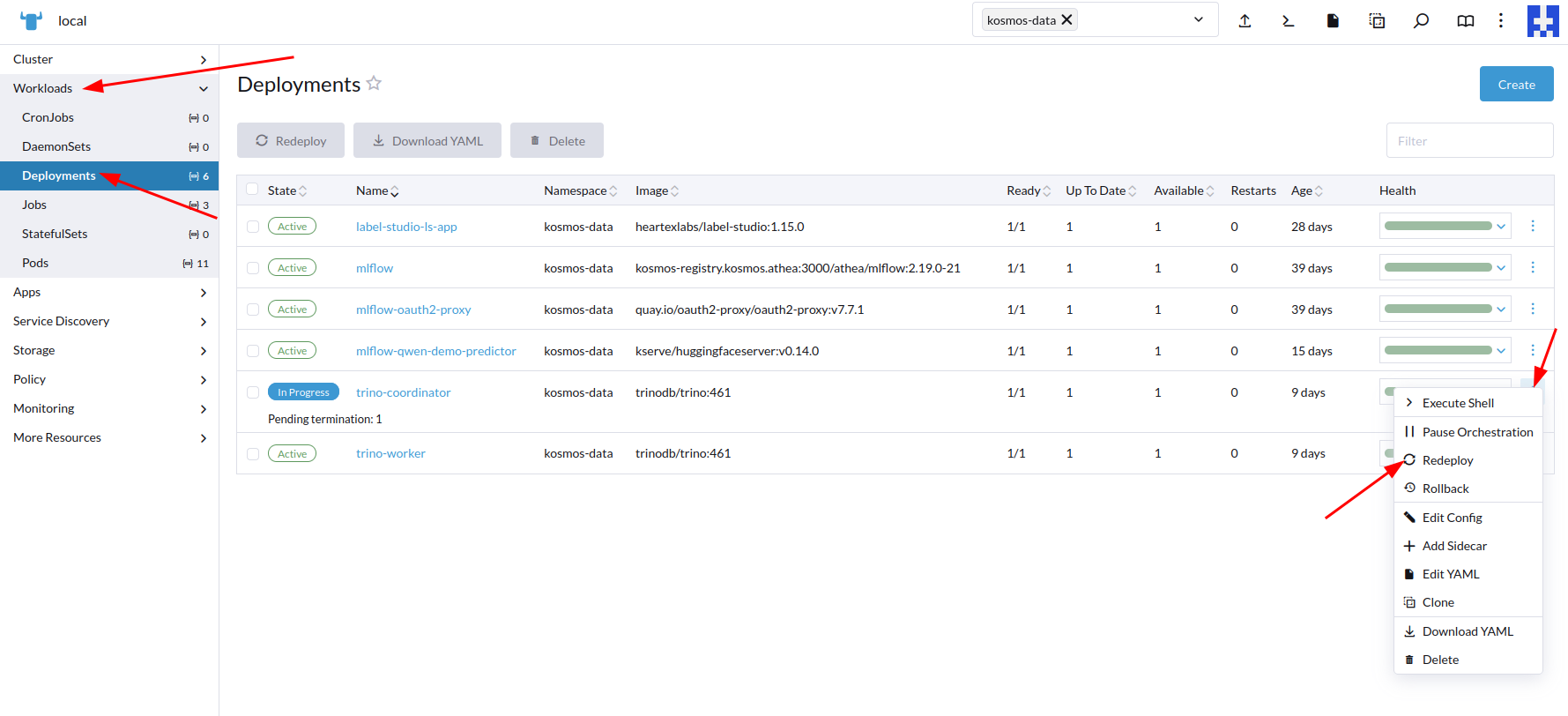Open the resource search magnifier icon

click(x=1421, y=21)
